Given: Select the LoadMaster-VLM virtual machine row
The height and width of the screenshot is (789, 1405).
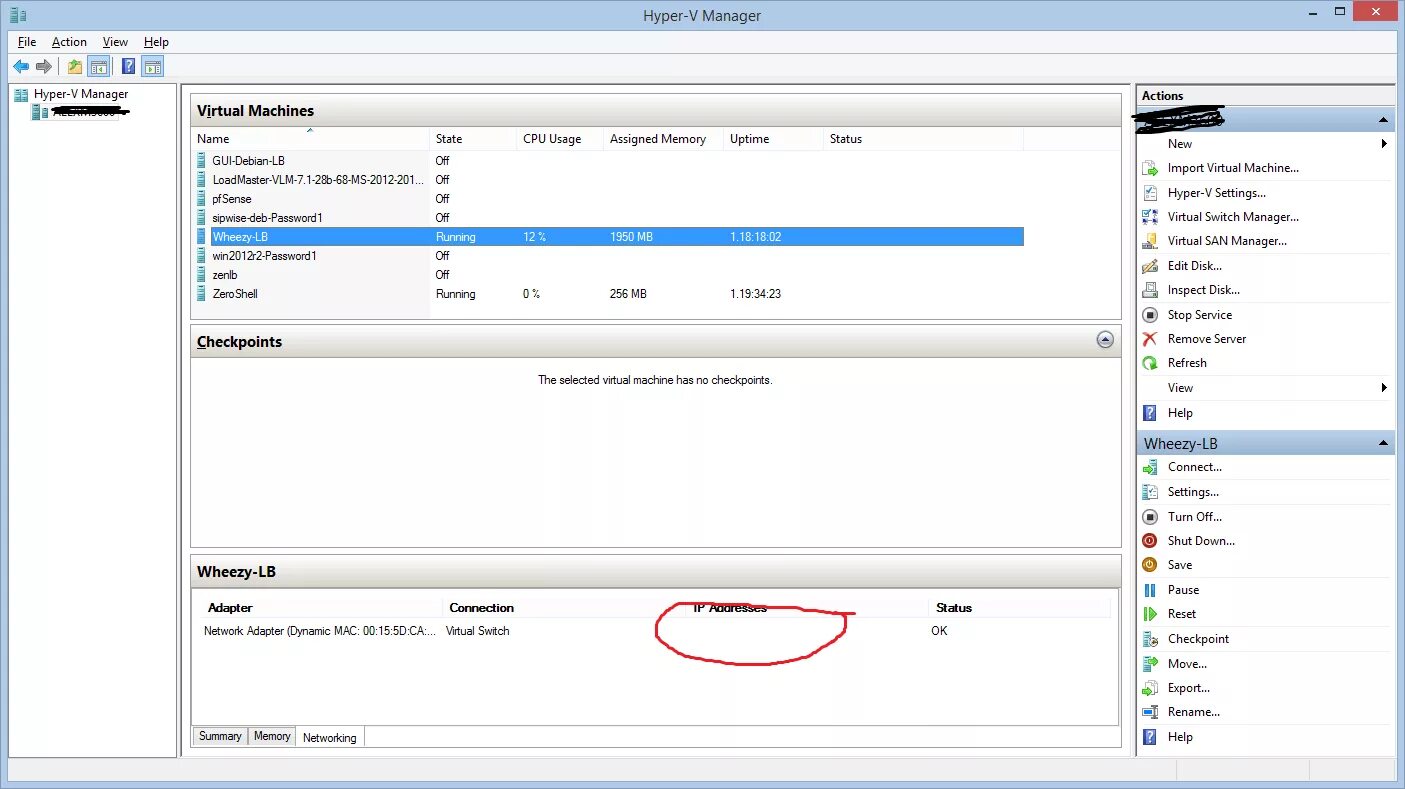Looking at the screenshot, I should click(x=609, y=180).
